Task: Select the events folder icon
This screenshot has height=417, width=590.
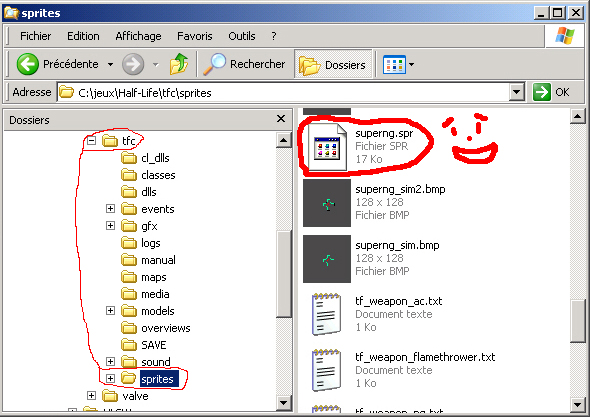Action: (x=129, y=208)
